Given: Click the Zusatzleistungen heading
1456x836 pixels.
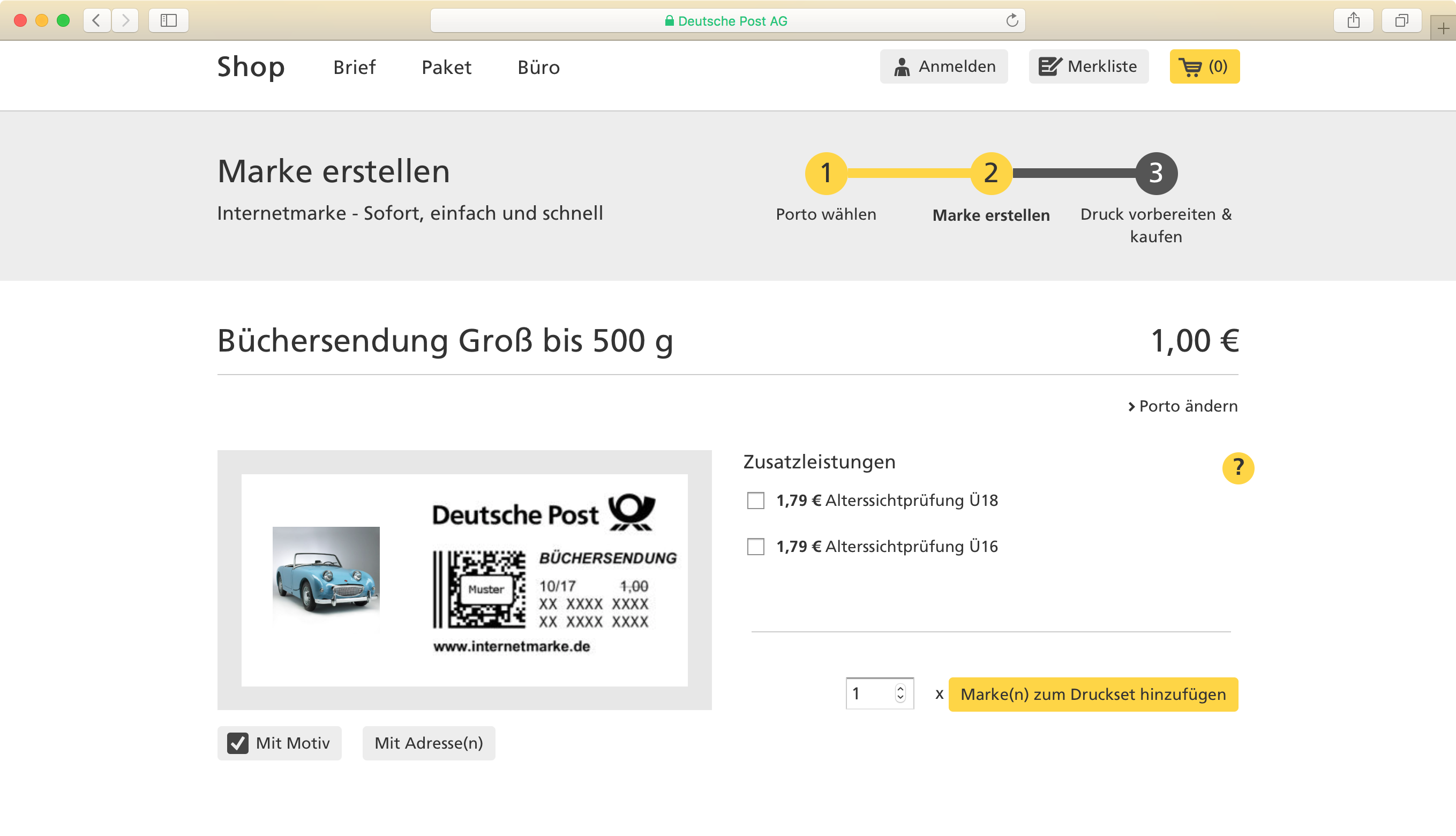Looking at the screenshot, I should coord(820,461).
